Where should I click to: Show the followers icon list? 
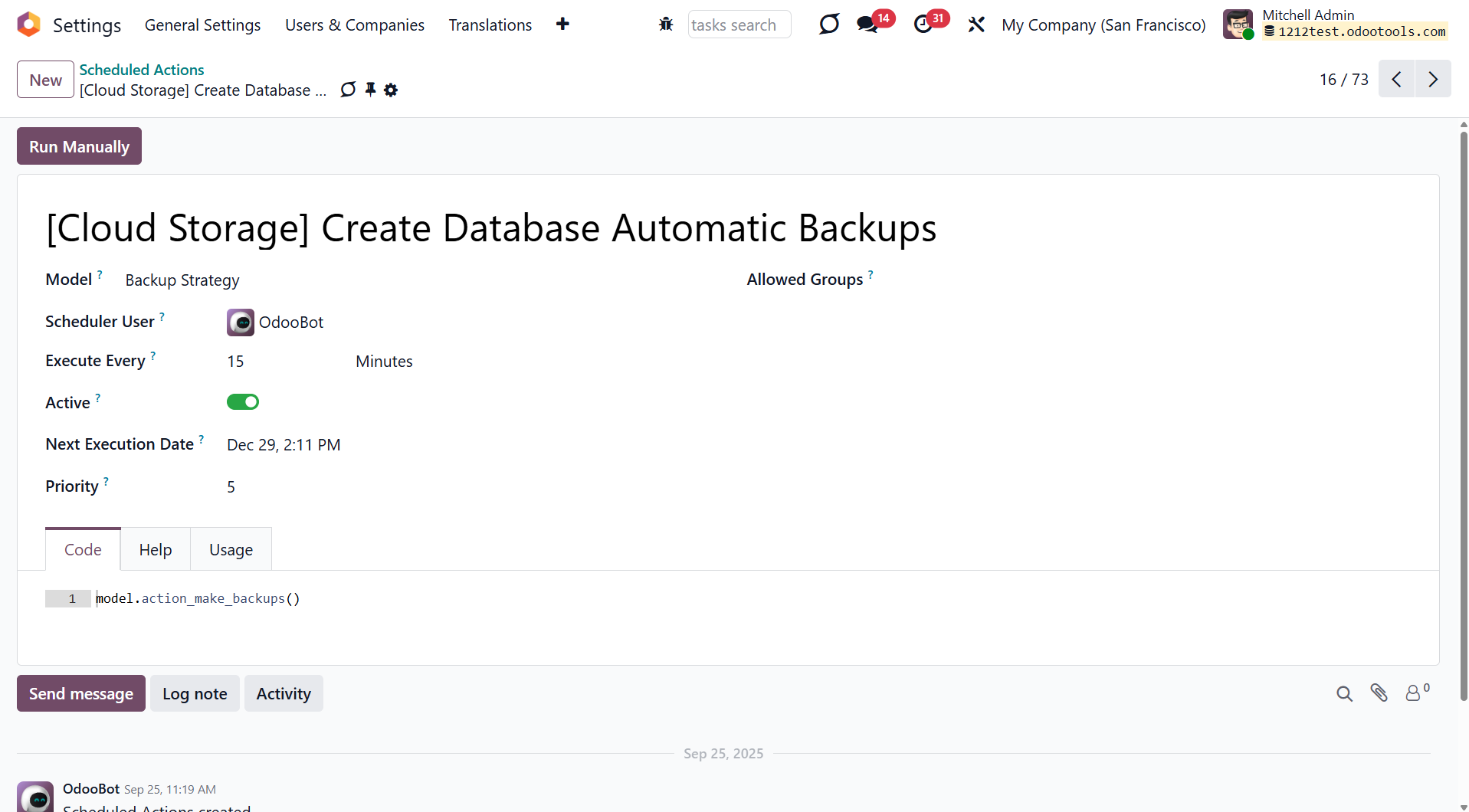1415,693
